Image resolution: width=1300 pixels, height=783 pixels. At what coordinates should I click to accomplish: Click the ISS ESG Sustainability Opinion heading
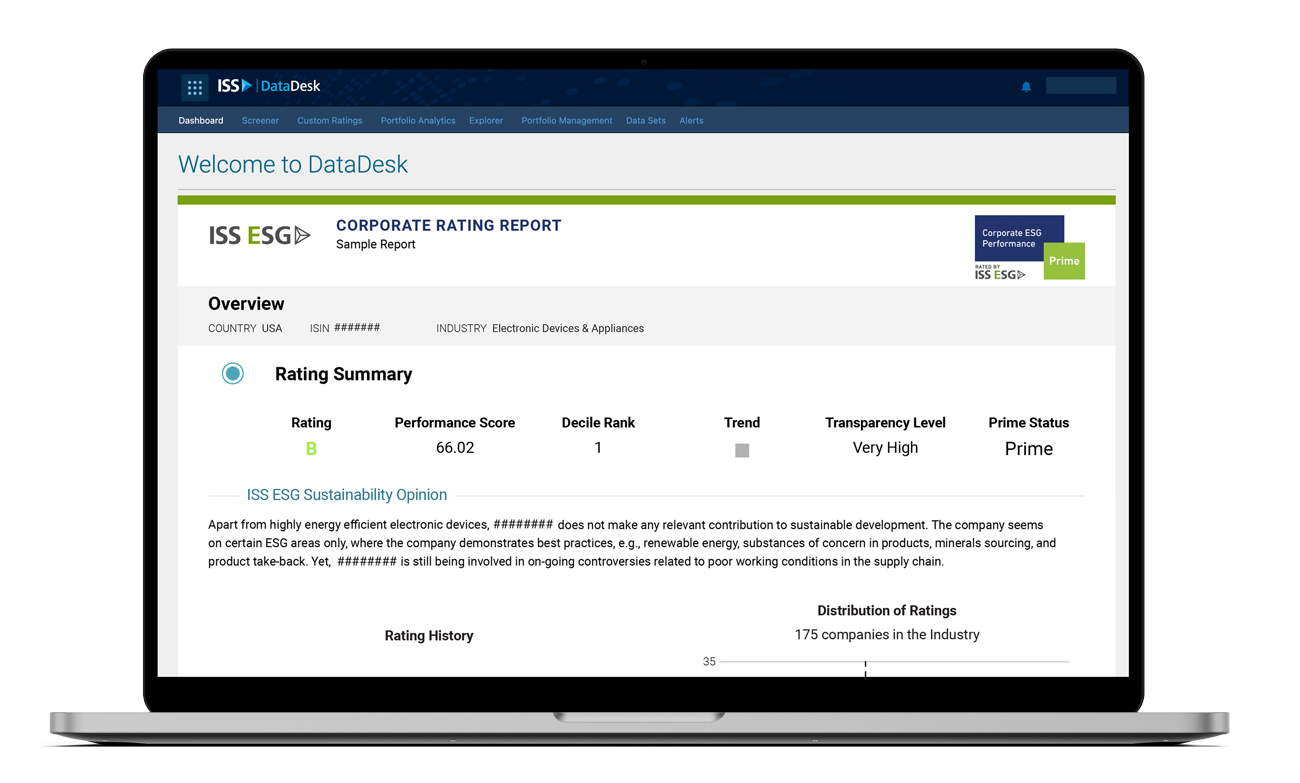tap(347, 495)
